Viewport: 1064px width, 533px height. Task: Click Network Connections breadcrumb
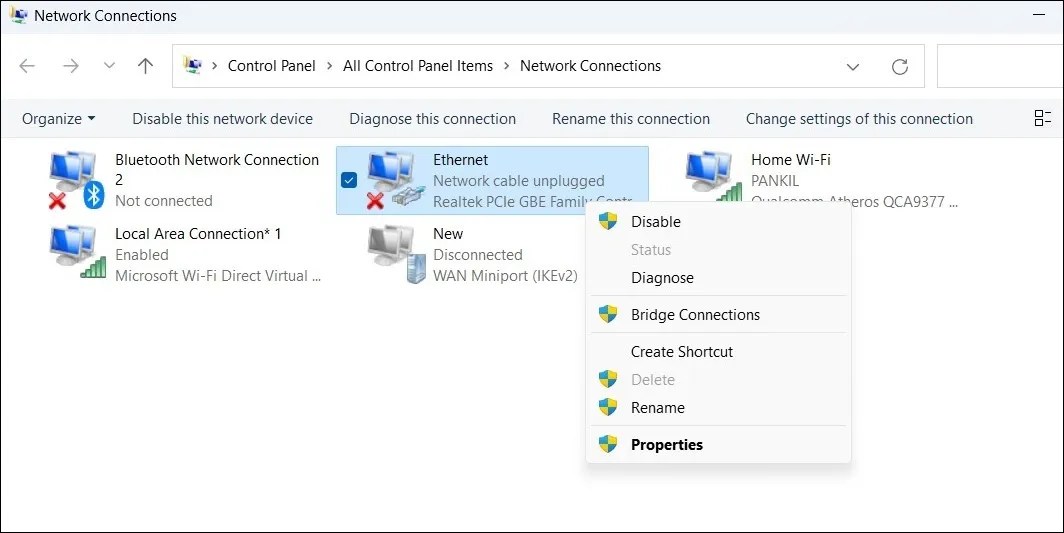pos(590,66)
